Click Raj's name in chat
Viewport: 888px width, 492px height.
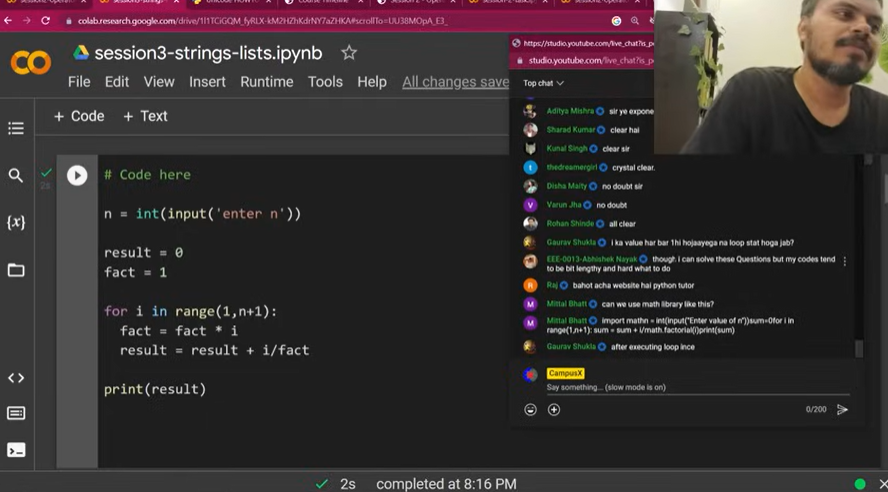tap(552, 285)
